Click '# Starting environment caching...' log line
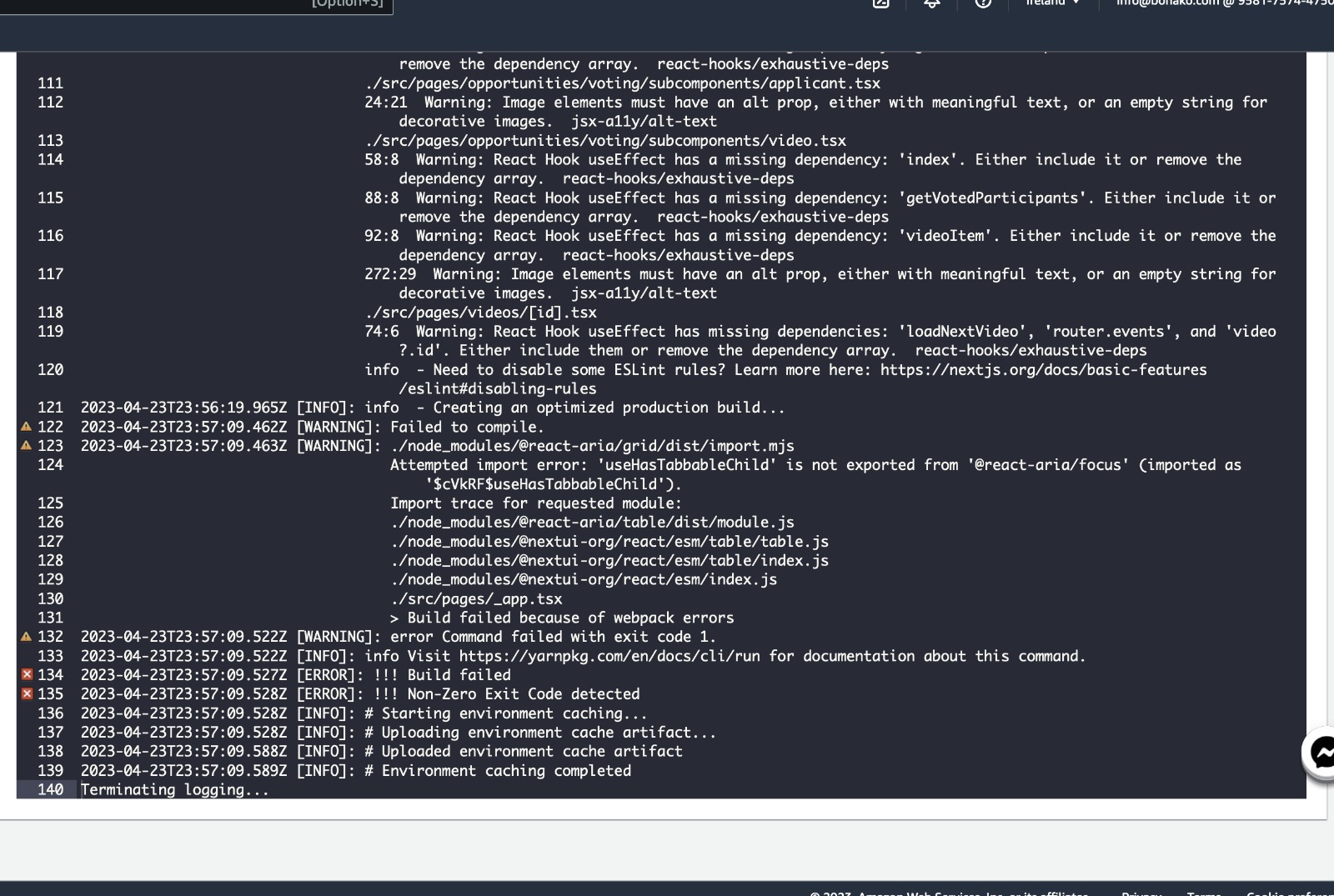Screen dimensions: 1334x896 coord(506,713)
